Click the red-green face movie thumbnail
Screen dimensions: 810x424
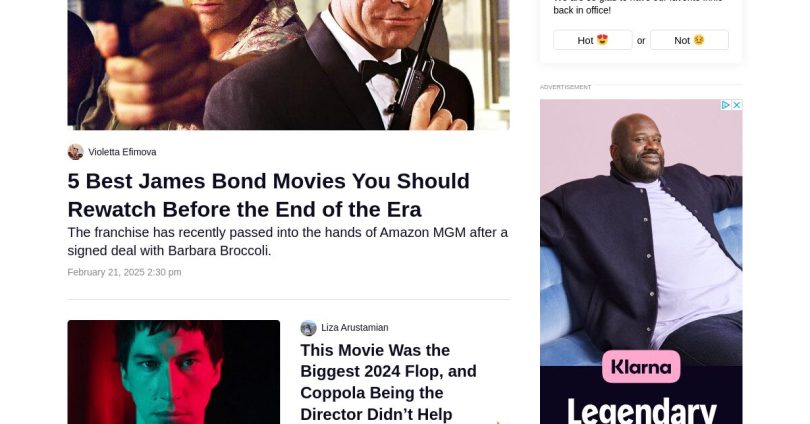174,372
